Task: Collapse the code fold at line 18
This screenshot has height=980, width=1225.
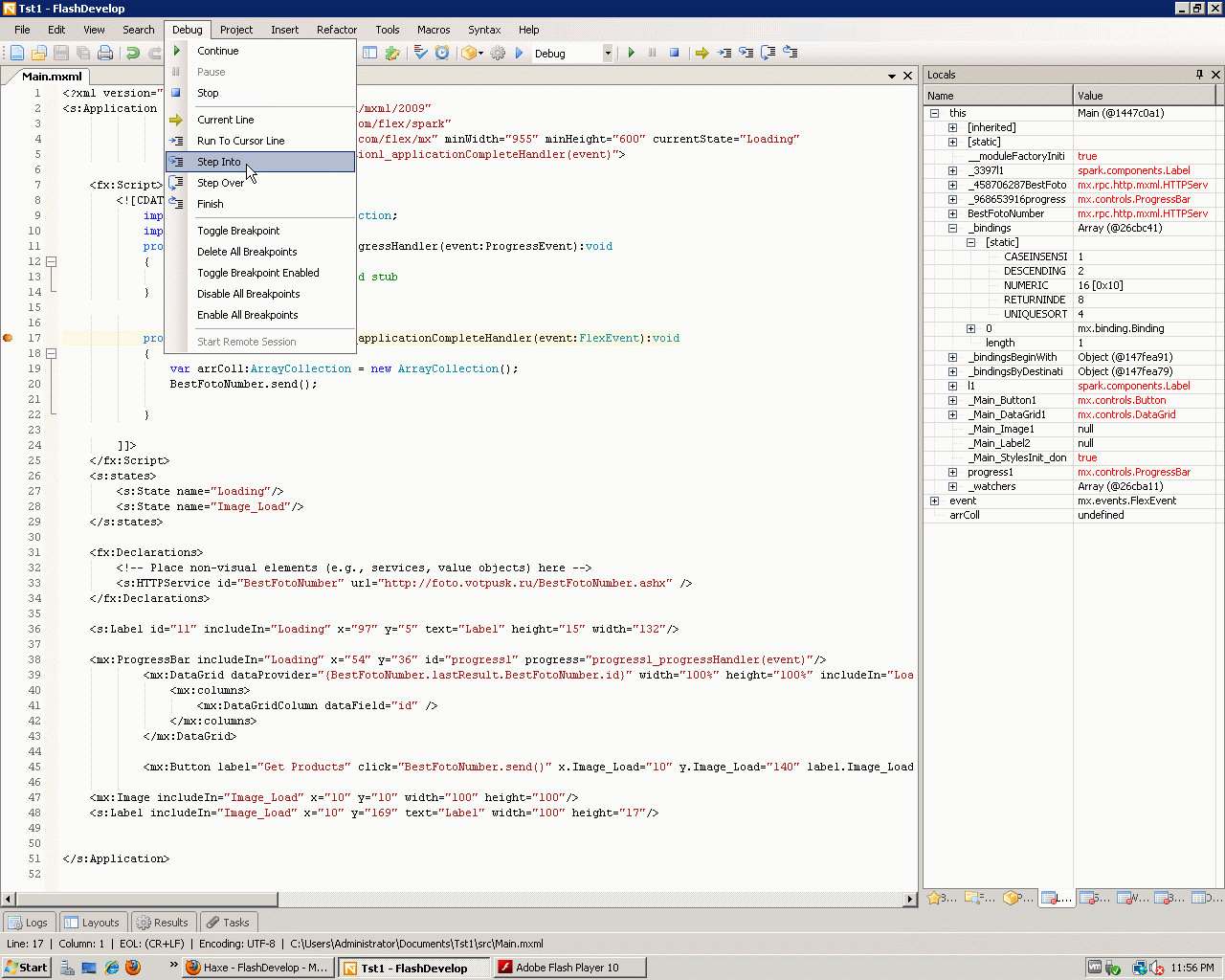Action: (x=52, y=353)
